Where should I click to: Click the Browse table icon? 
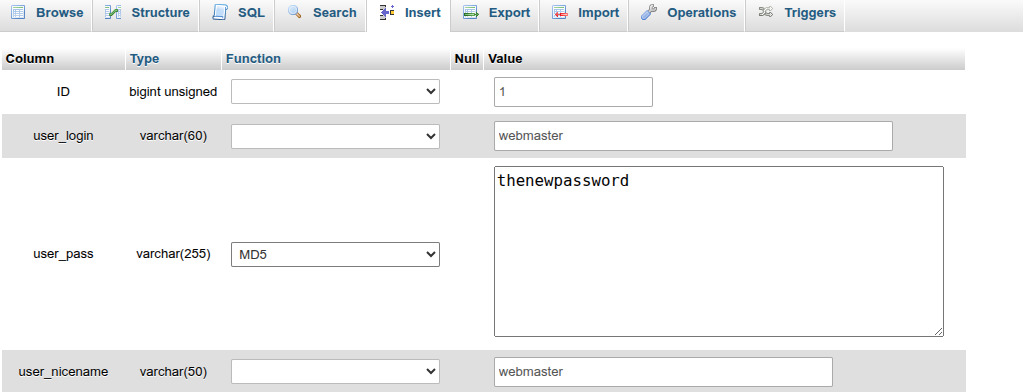pyautogui.click(x=18, y=12)
